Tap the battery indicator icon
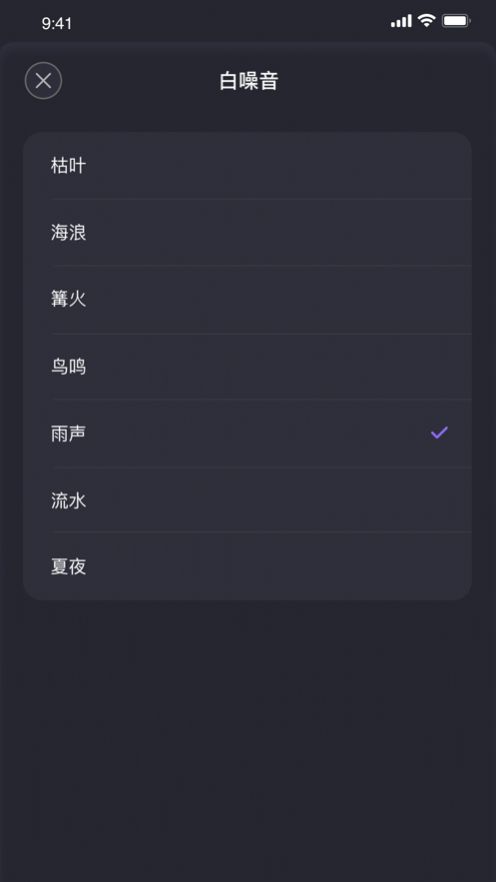496x882 pixels. 456,21
